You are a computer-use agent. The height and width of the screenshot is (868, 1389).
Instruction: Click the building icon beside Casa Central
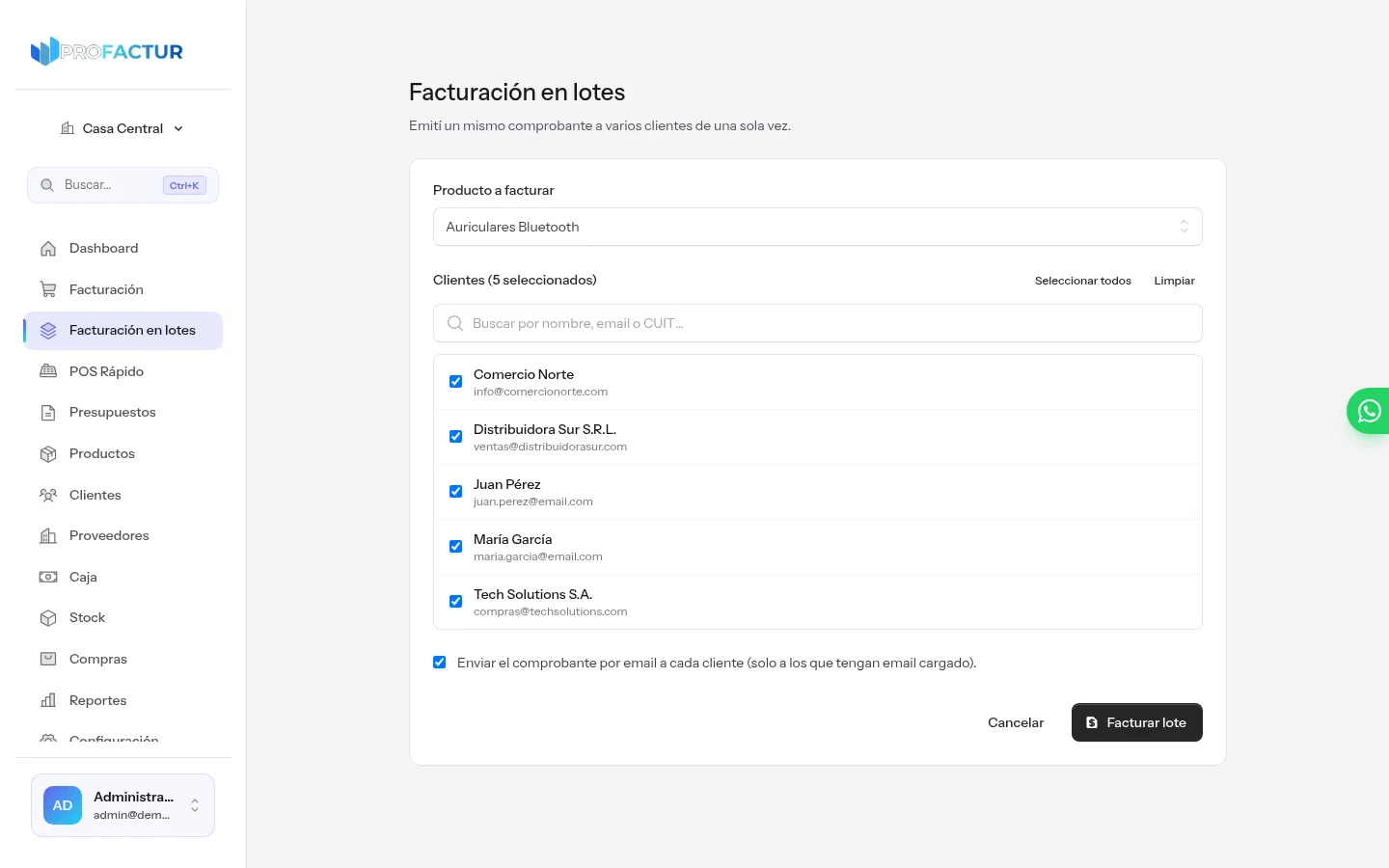click(68, 128)
